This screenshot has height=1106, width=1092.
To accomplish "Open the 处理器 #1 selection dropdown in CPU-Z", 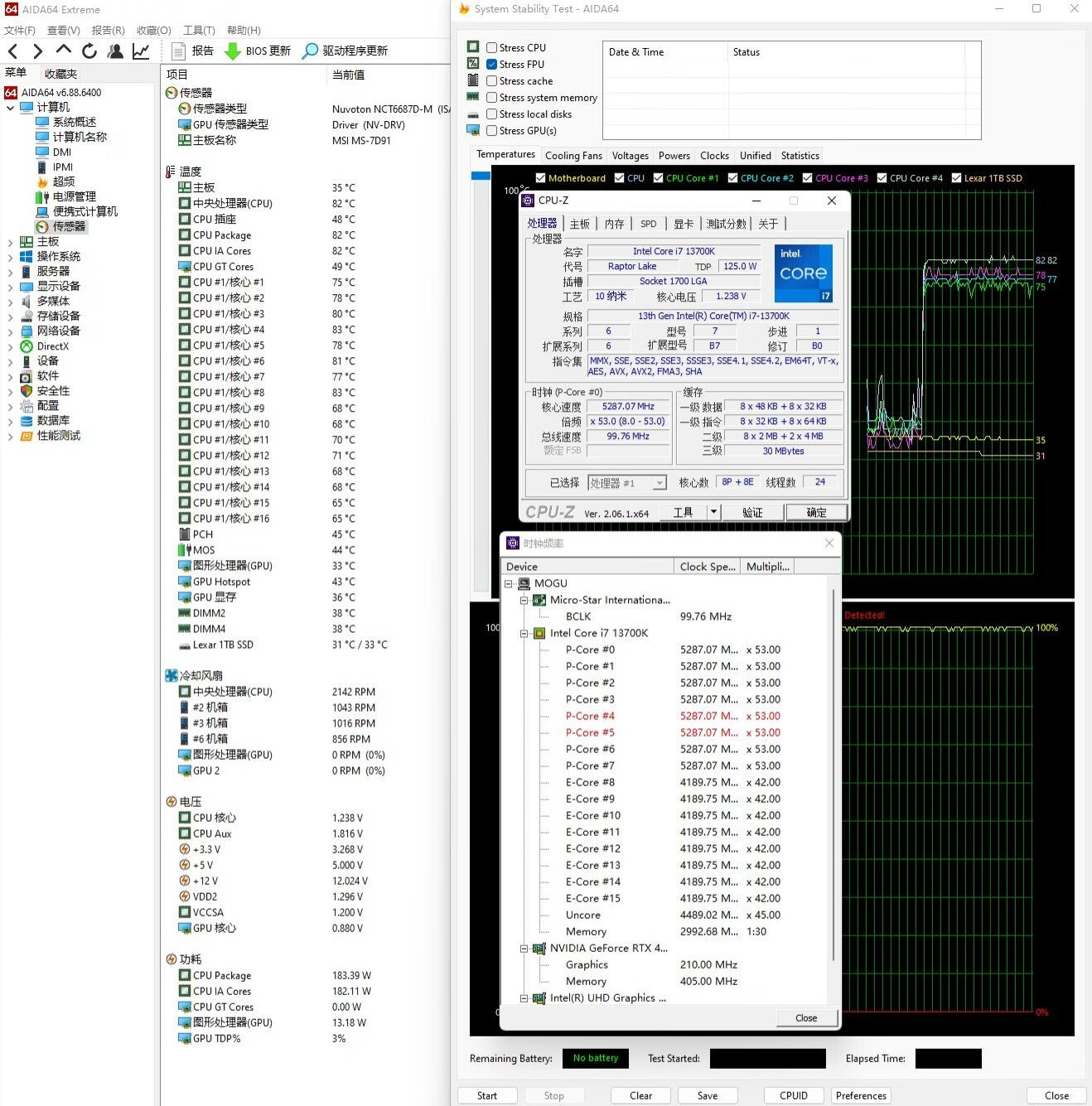I will [660, 483].
